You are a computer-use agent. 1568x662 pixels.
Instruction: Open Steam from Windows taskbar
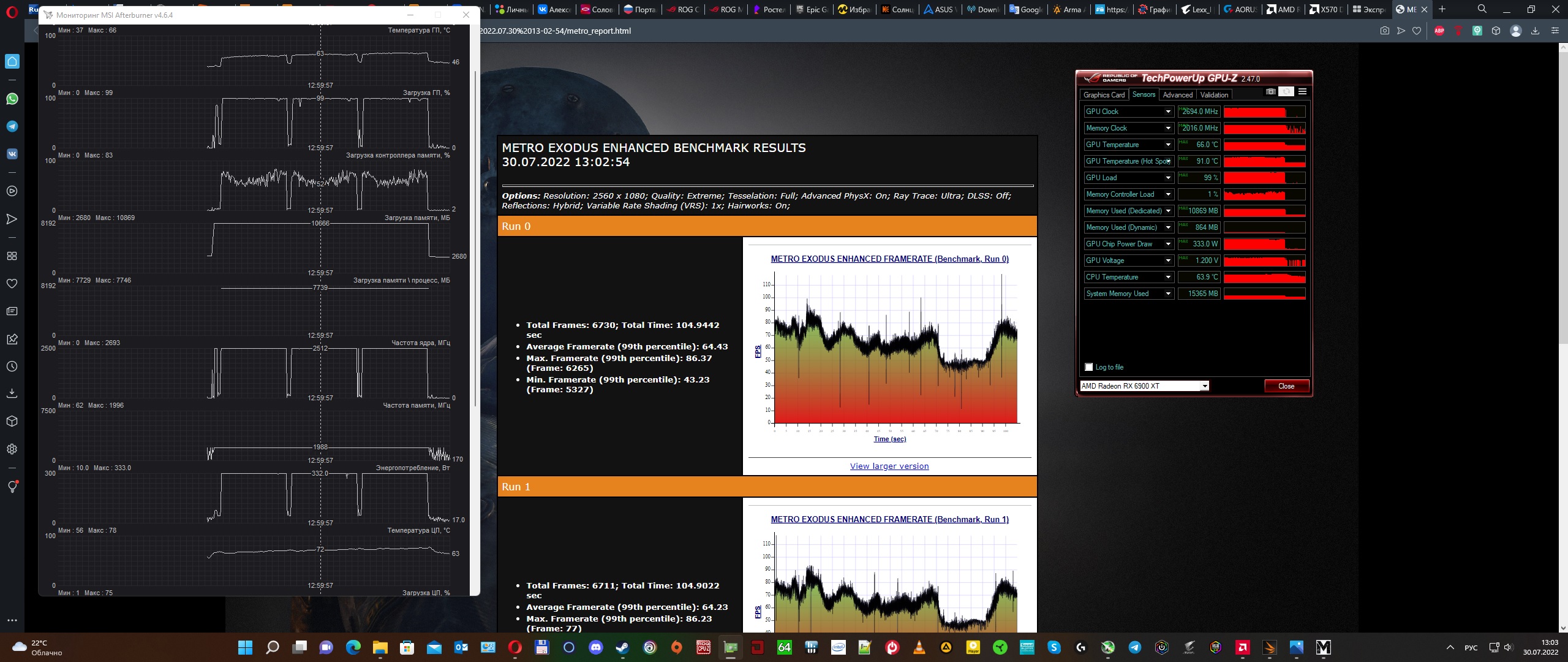pyautogui.click(x=622, y=647)
